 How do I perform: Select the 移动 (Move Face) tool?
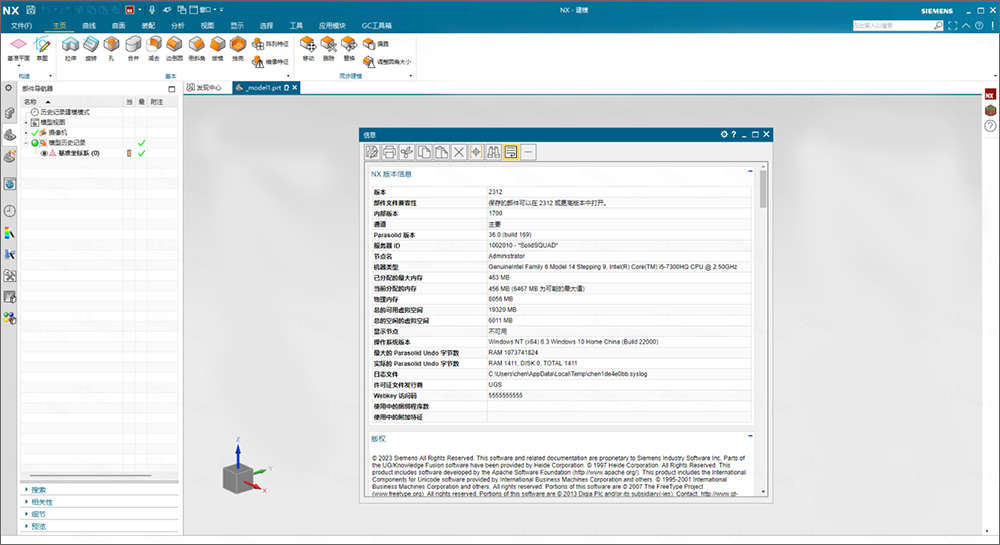click(x=308, y=46)
